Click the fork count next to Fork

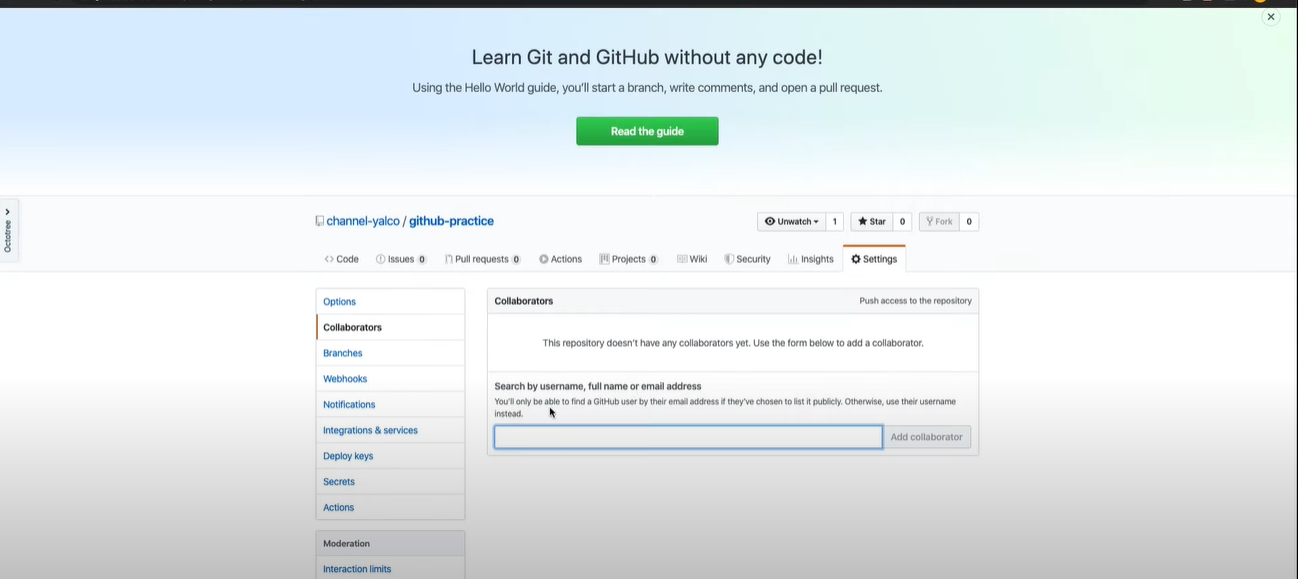click(969, 221)
